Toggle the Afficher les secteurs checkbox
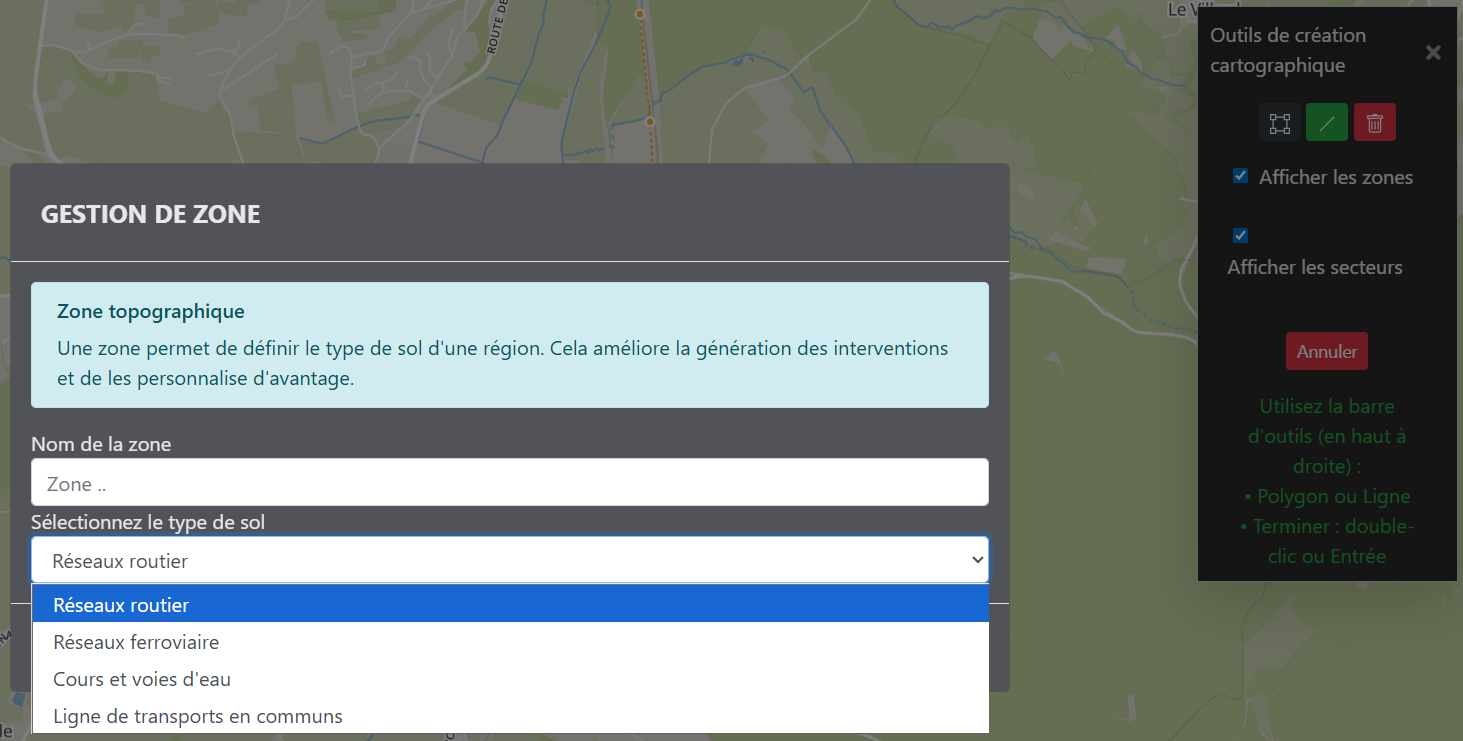 coord(1240,236)
